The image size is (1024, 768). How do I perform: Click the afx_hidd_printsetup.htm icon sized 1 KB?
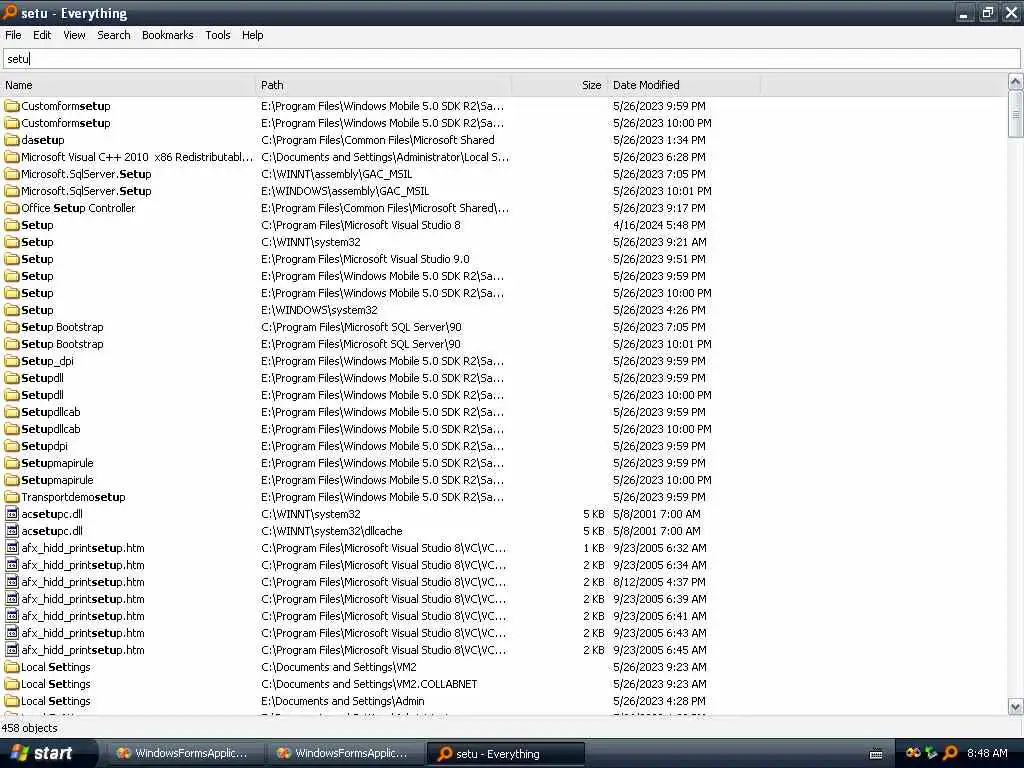12,548
